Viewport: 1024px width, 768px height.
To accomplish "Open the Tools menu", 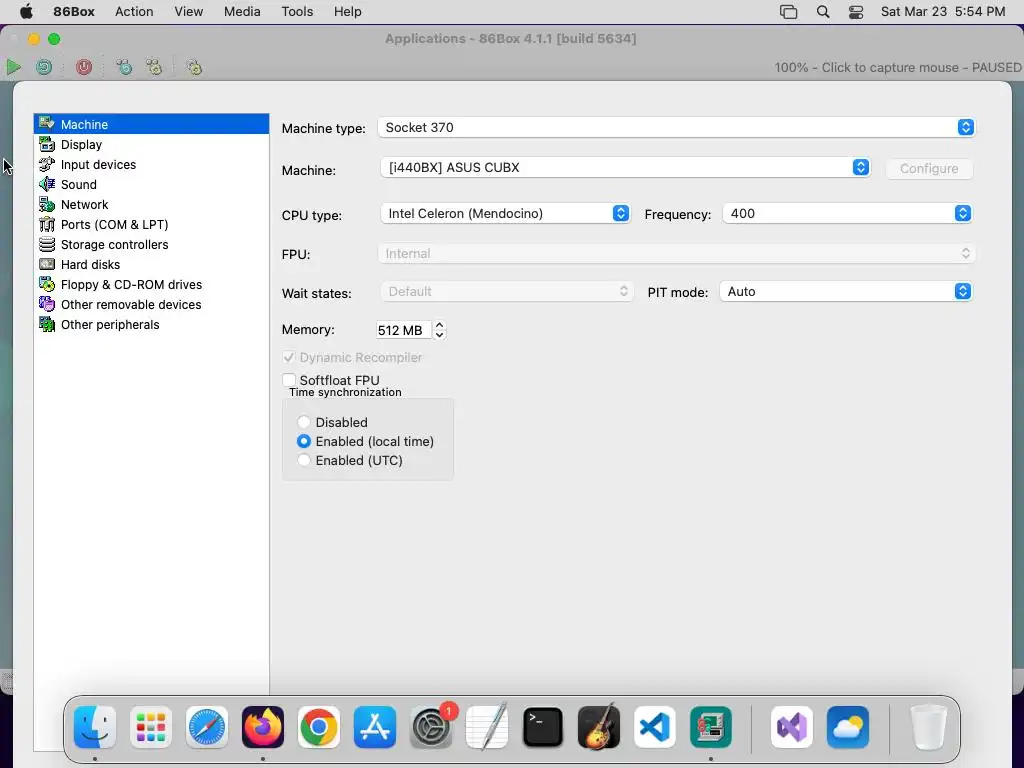I will point(297,12).
